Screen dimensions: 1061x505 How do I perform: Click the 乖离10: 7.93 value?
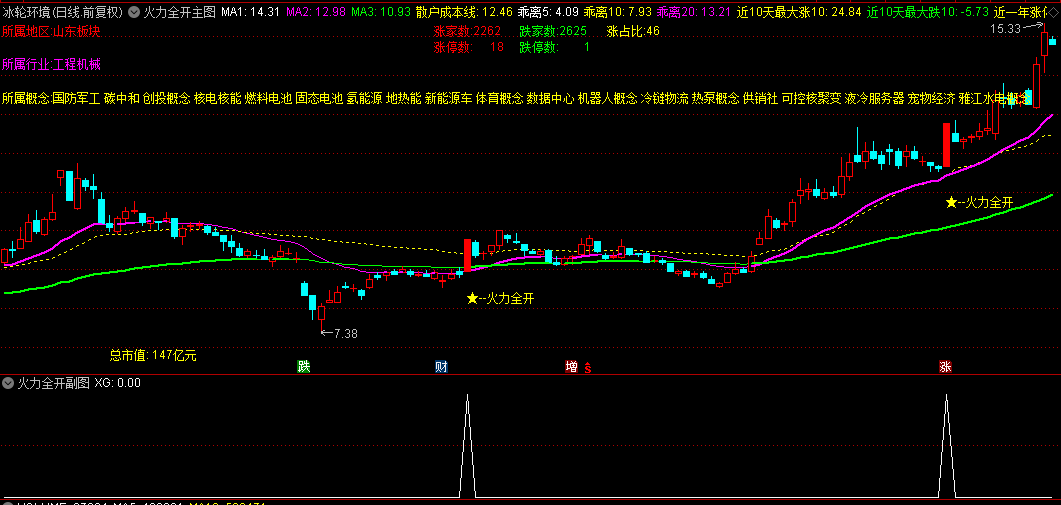[x=618, y=12]
